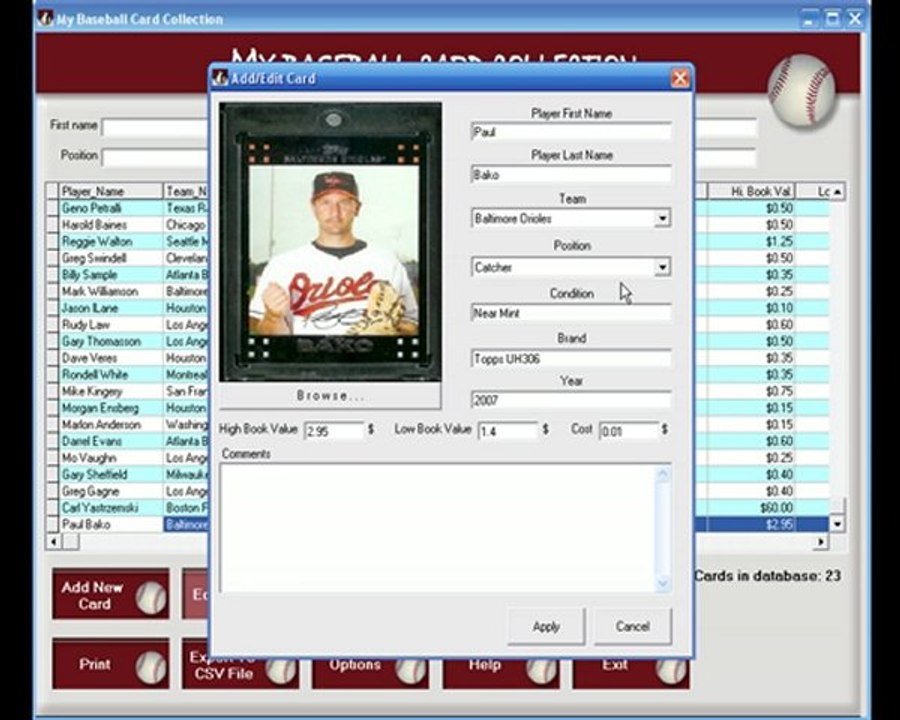Click the Print button in main window
The image size is (900, 720).
coord(111,664)
